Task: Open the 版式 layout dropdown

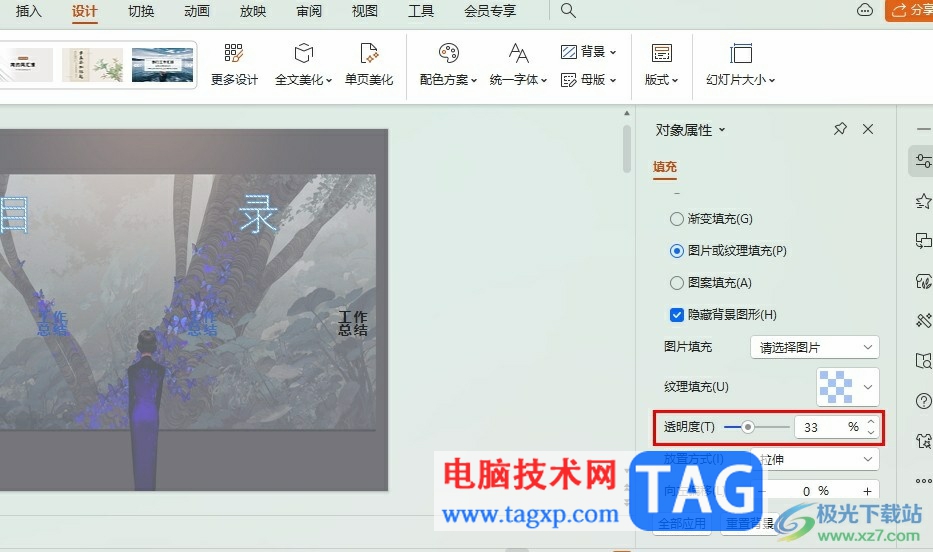Action: point(661,64)
